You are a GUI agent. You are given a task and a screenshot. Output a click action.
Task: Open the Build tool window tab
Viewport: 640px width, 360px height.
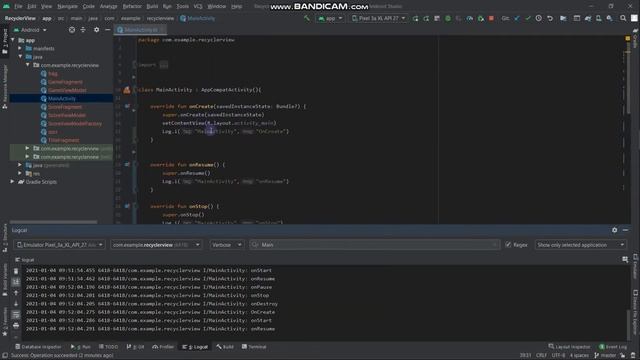click(225, 347)
